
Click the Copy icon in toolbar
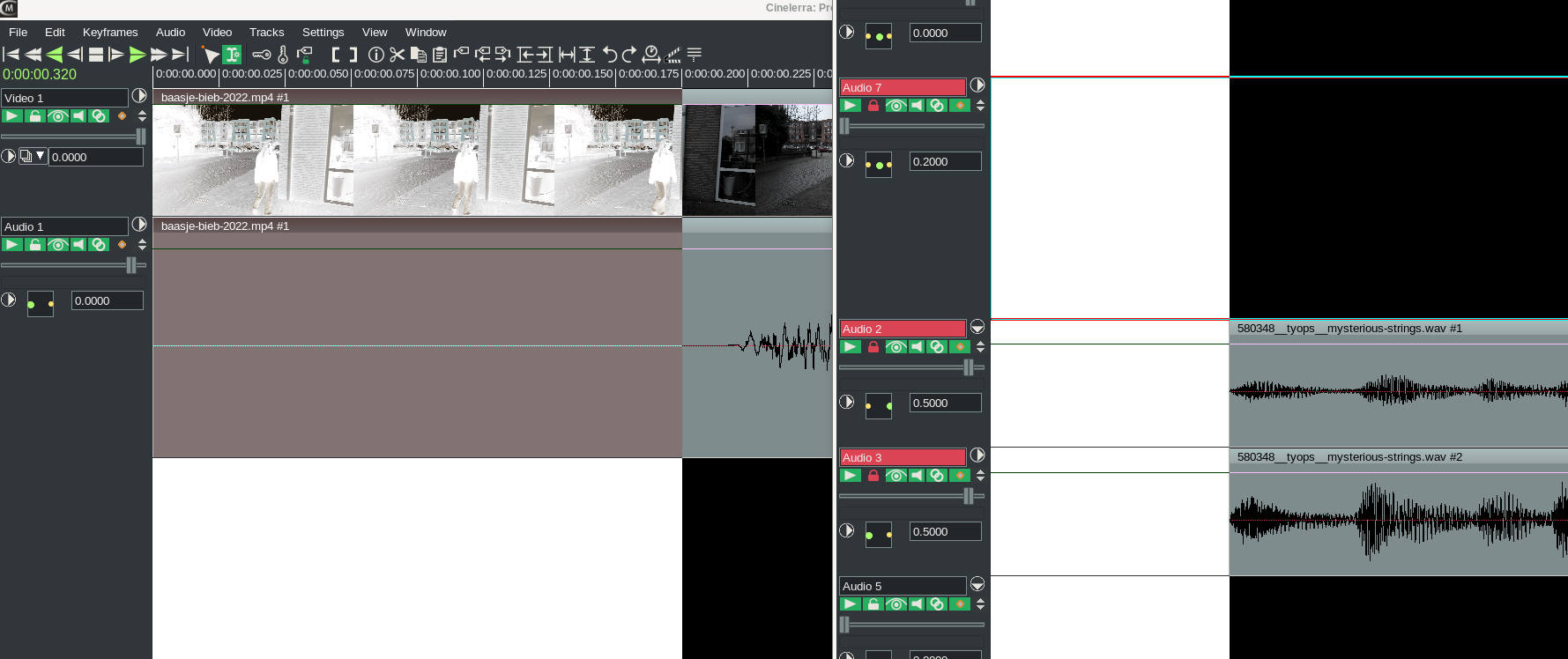coord(419,55)
